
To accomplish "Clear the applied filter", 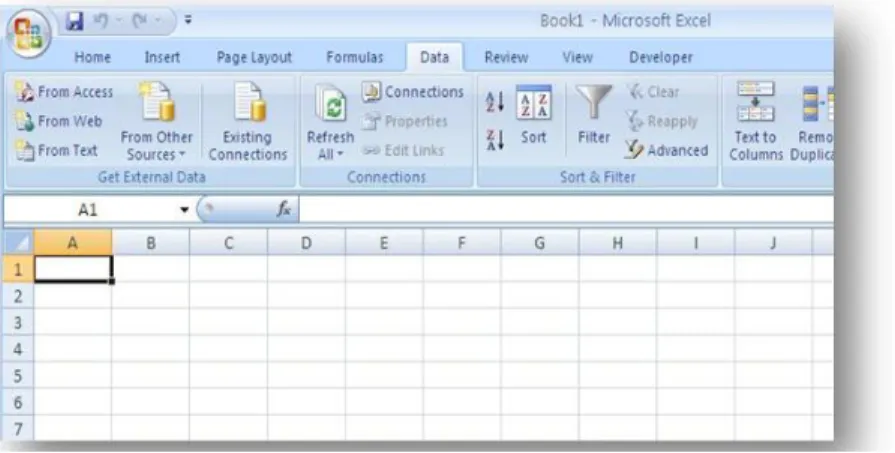I will [652, 92].
